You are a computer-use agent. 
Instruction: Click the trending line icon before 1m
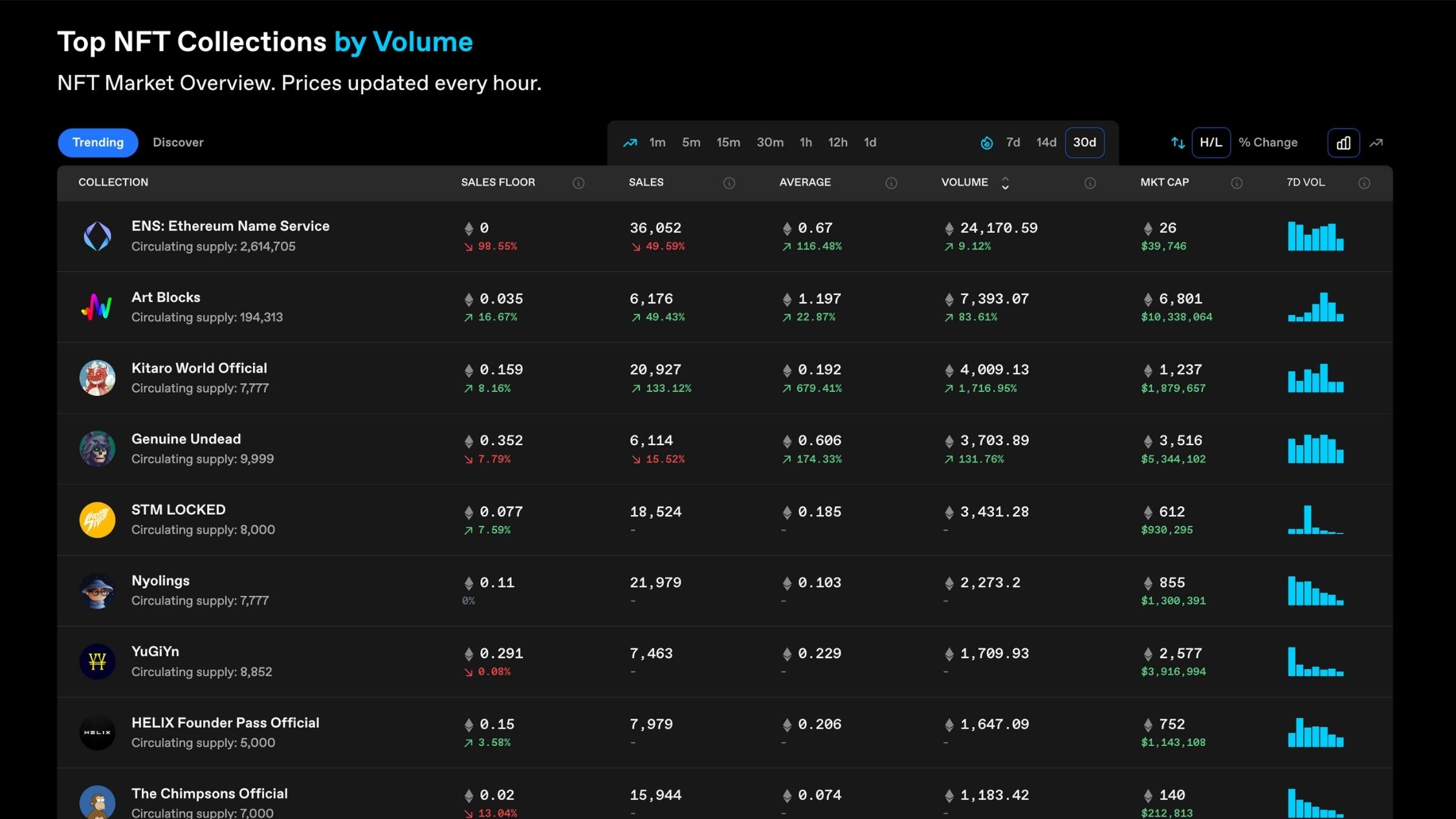(x=630, y=142)
